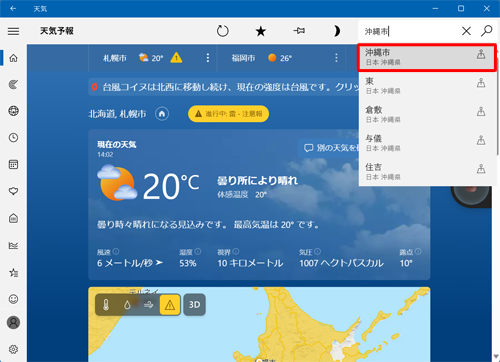This screenshot has width=500, height=362.
Task: Pin this location to Start
Action: click(299, 31)
